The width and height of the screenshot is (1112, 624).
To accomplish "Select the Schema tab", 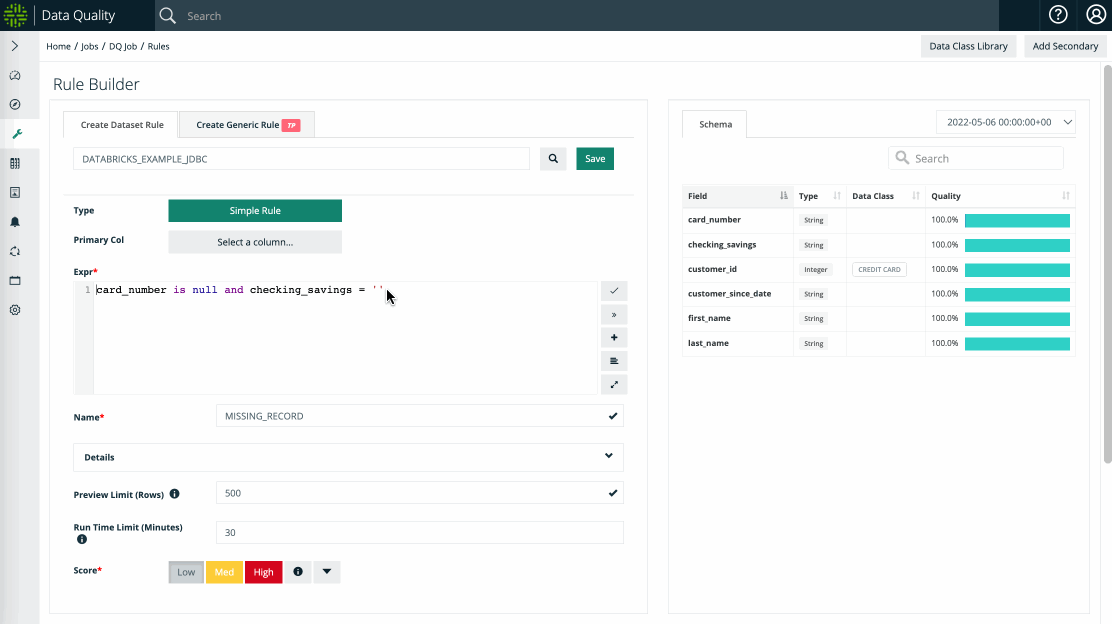I will point(715,125).
